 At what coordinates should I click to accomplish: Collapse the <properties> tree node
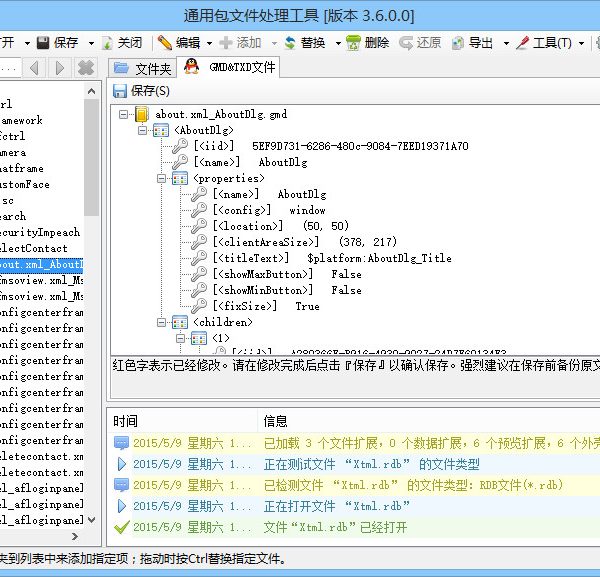pos(161,178)
